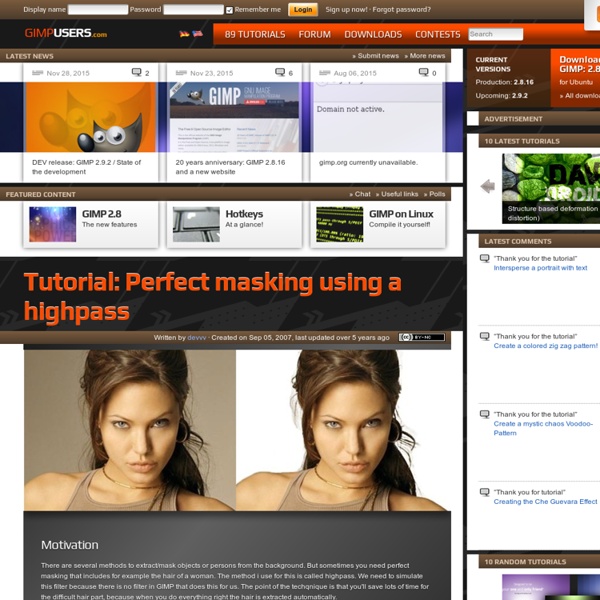Screen dimensions: 600x600
Task: Click the Creative Commons BY-NC license badge
Action: [422, 337]
